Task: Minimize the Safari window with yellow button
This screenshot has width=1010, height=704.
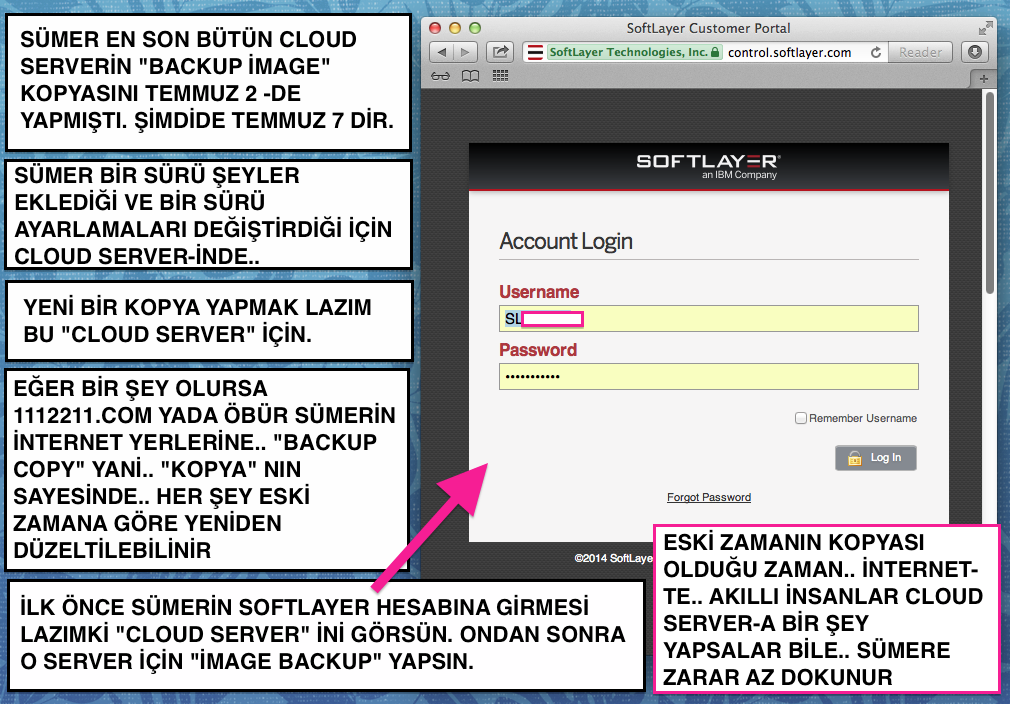Action: point(455,28)
